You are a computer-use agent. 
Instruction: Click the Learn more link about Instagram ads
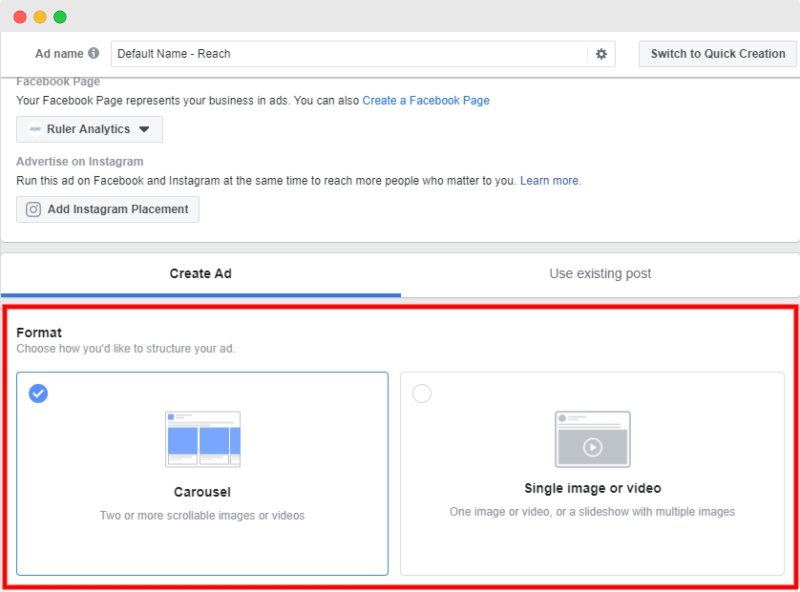click(548, 181)
